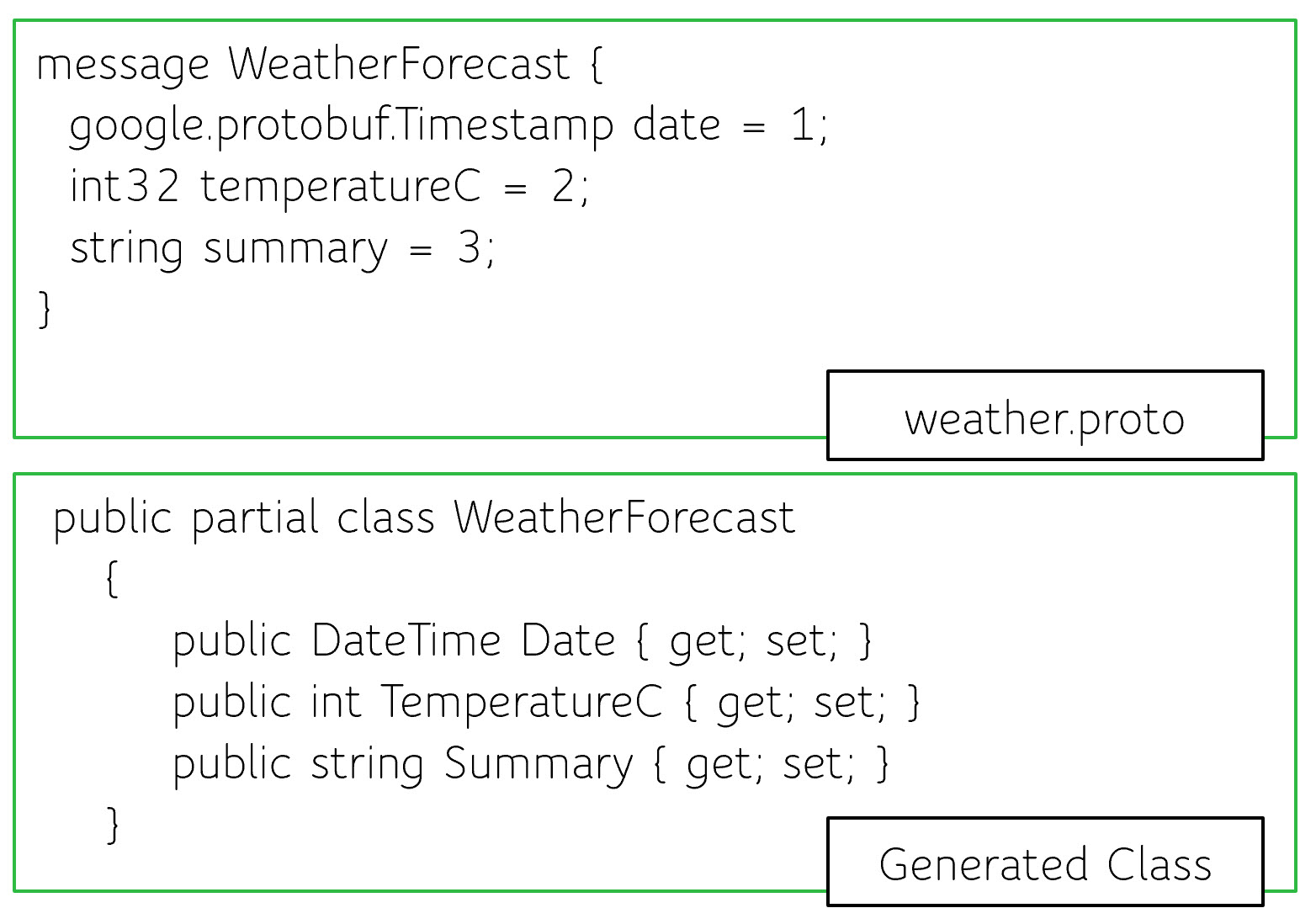Click the partial keyword in the class declaration
The height and width of the screenshot is (908, 1316).
pos(255,518)
